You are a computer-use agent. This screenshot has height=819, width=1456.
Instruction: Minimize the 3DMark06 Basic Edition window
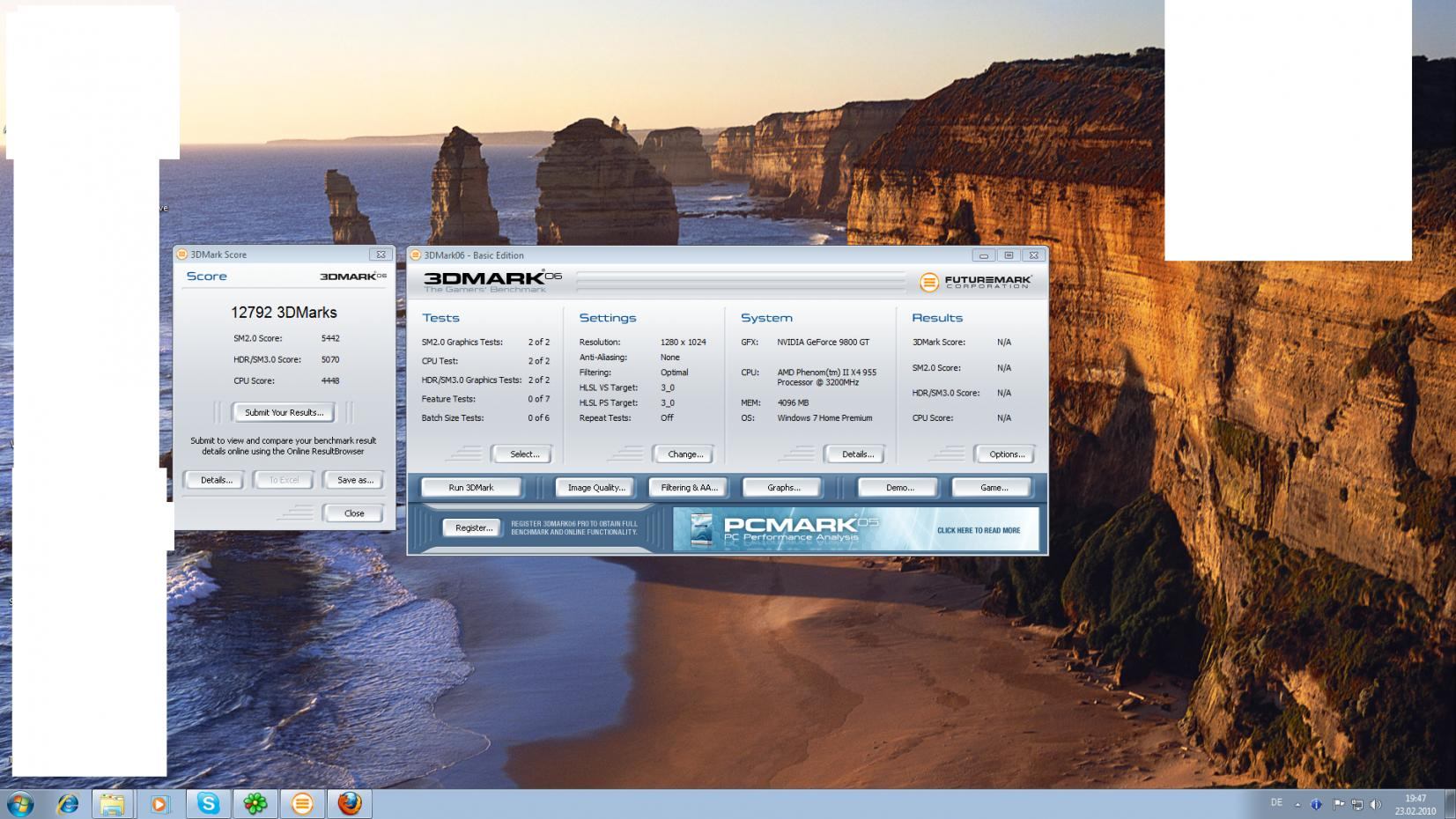pos(983,255)
